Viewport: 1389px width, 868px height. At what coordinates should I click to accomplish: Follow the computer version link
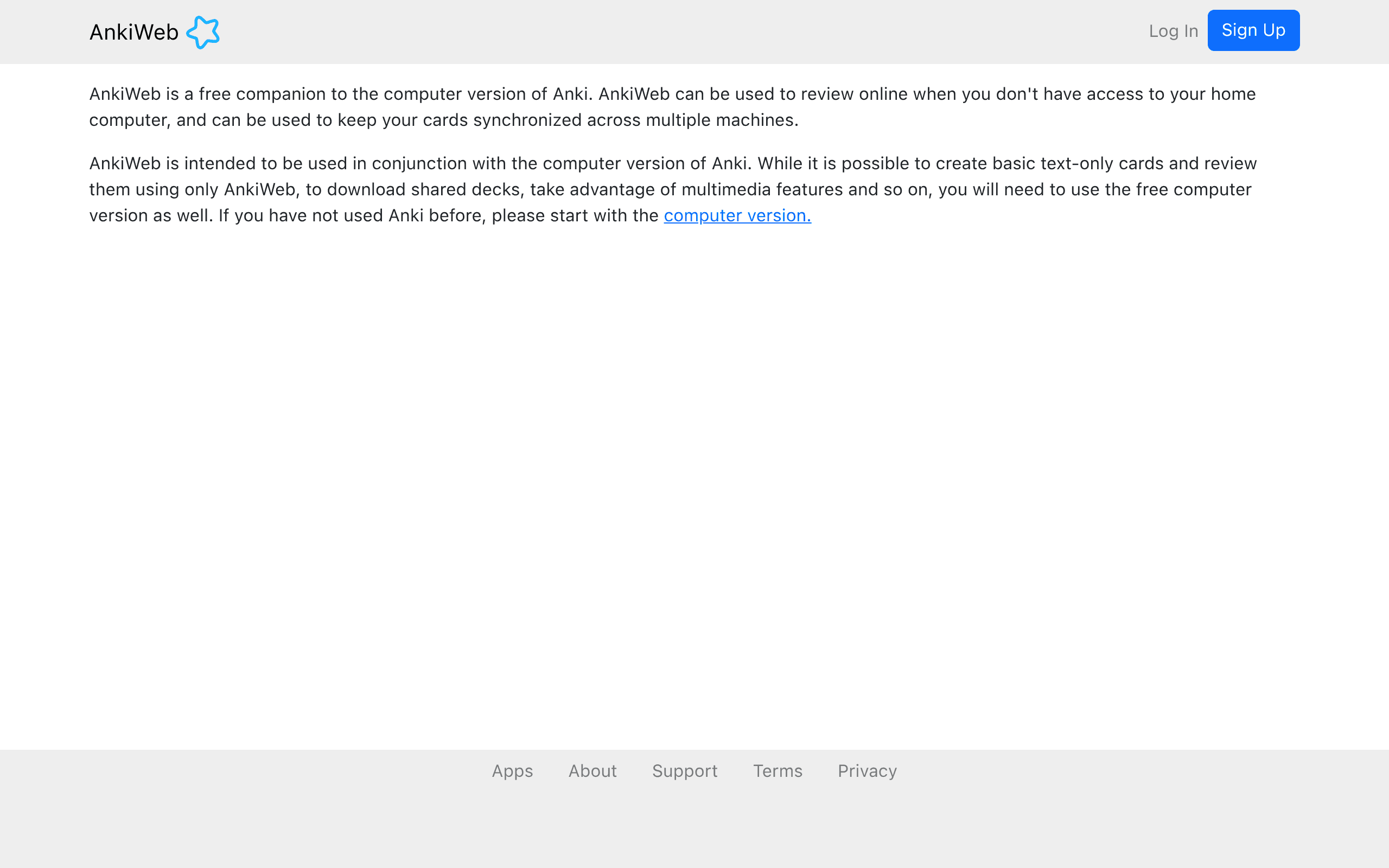pyautogui.click(x=737, y=215)
